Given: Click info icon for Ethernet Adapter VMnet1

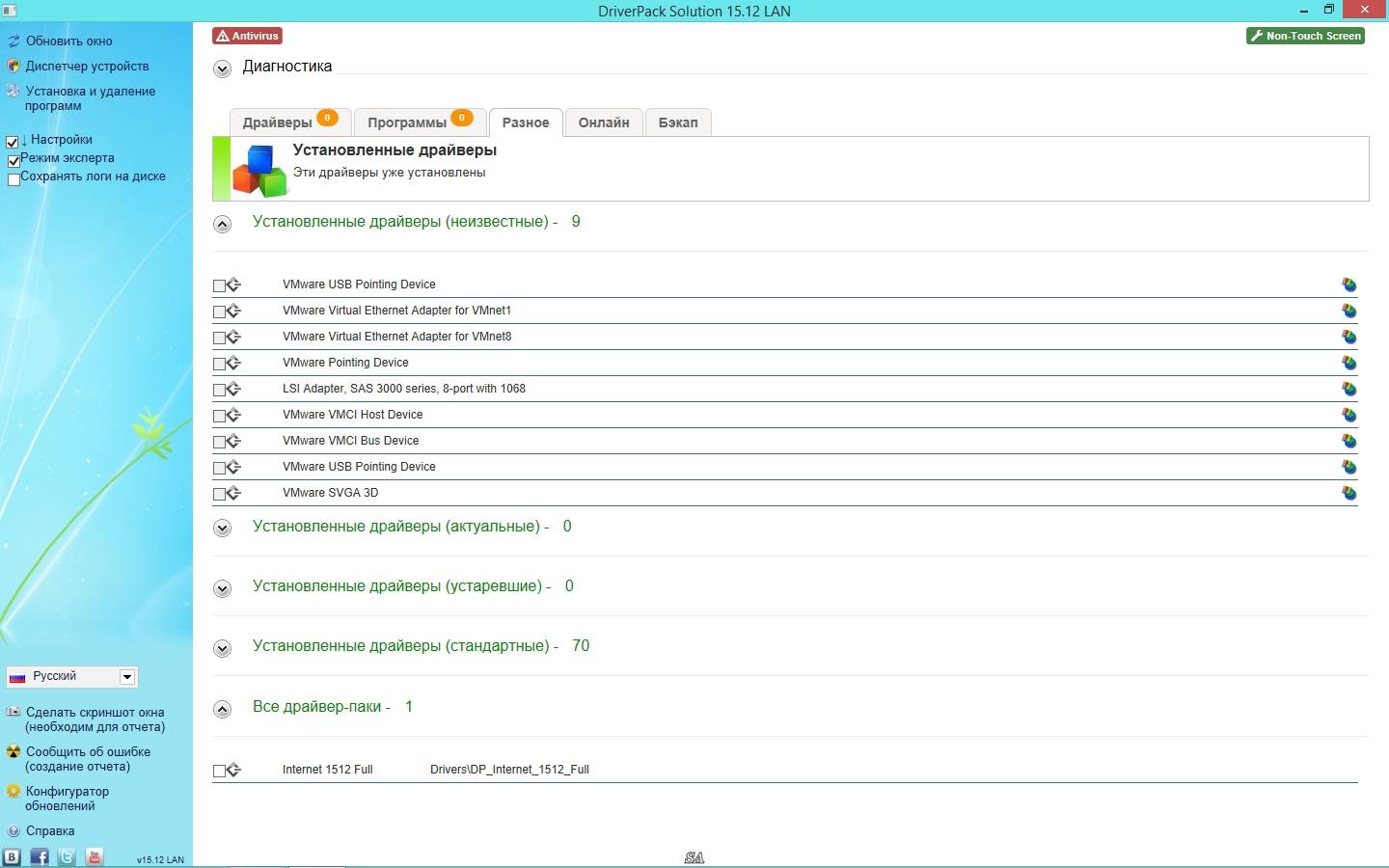Looking at the screenshot, I should click(1348, 311).
